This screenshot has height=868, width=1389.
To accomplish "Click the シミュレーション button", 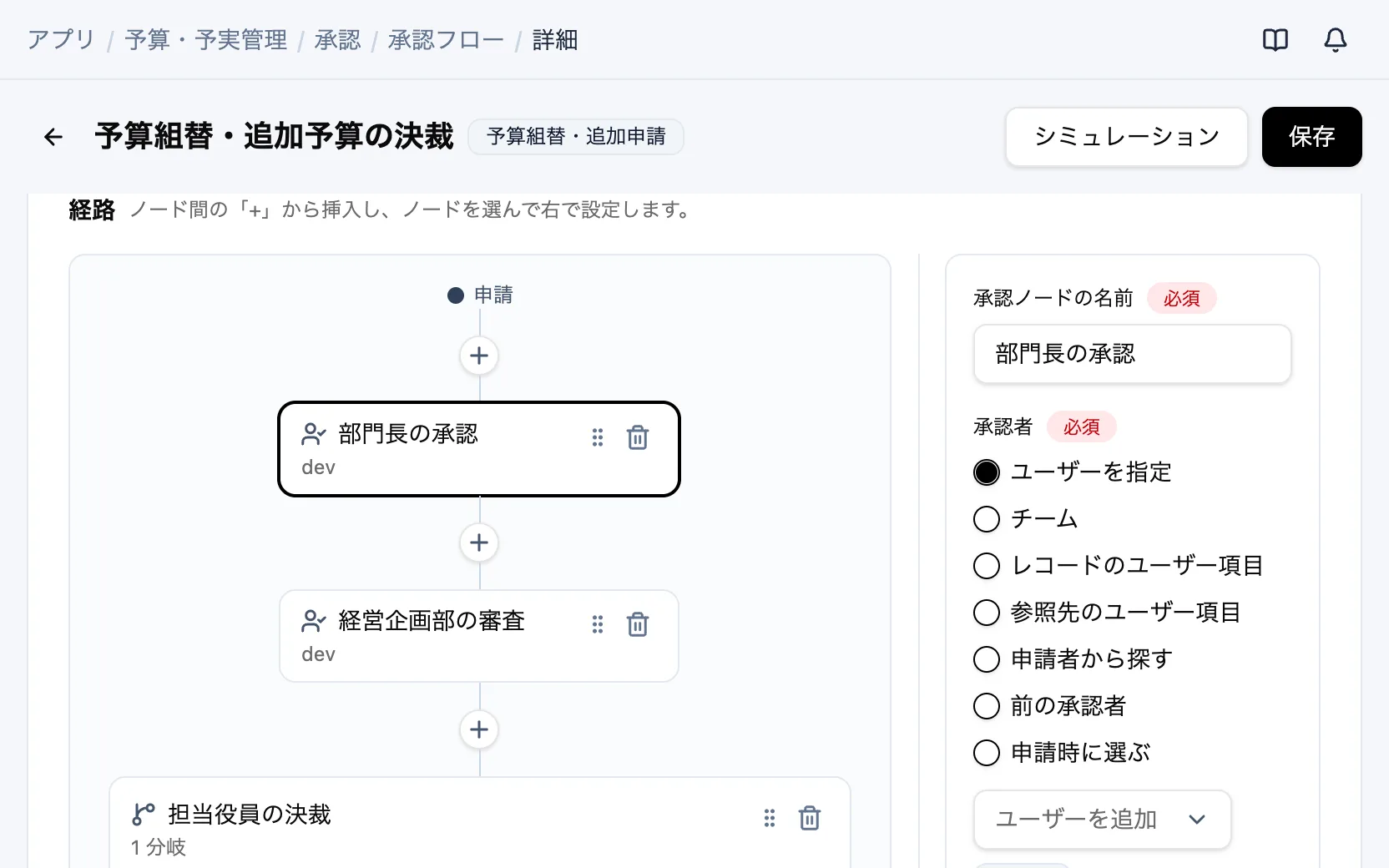I will click(1127, 137).
